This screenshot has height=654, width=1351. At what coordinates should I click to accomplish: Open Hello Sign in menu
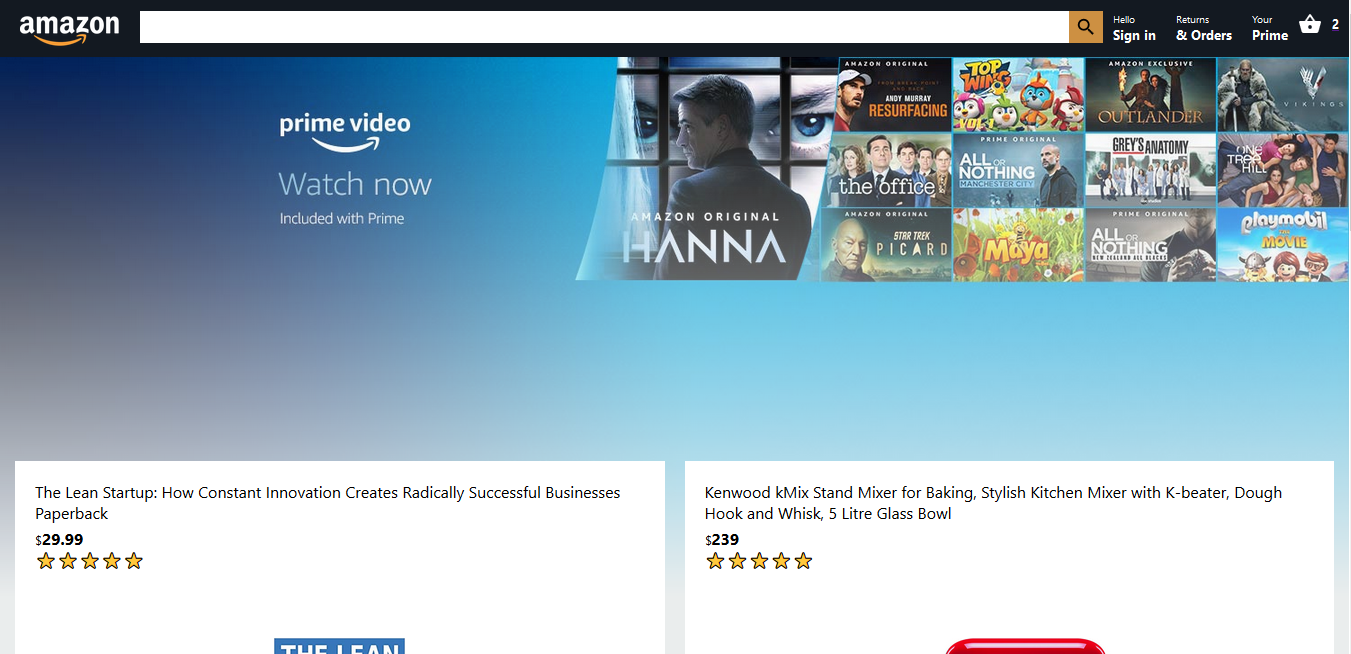pyautogui.click(x=1134, y=28)
